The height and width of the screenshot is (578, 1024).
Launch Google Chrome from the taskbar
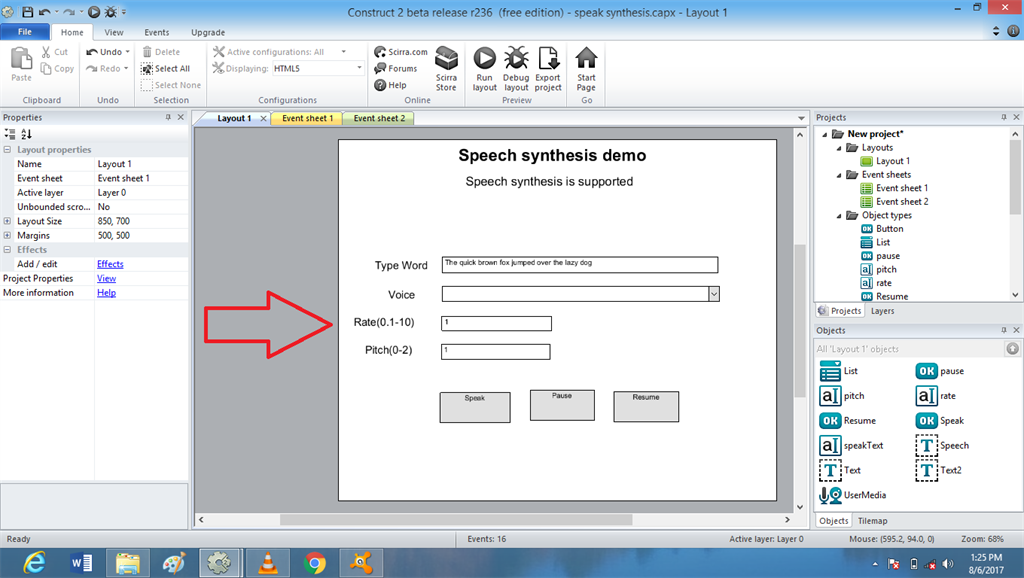tap(313, 562)
